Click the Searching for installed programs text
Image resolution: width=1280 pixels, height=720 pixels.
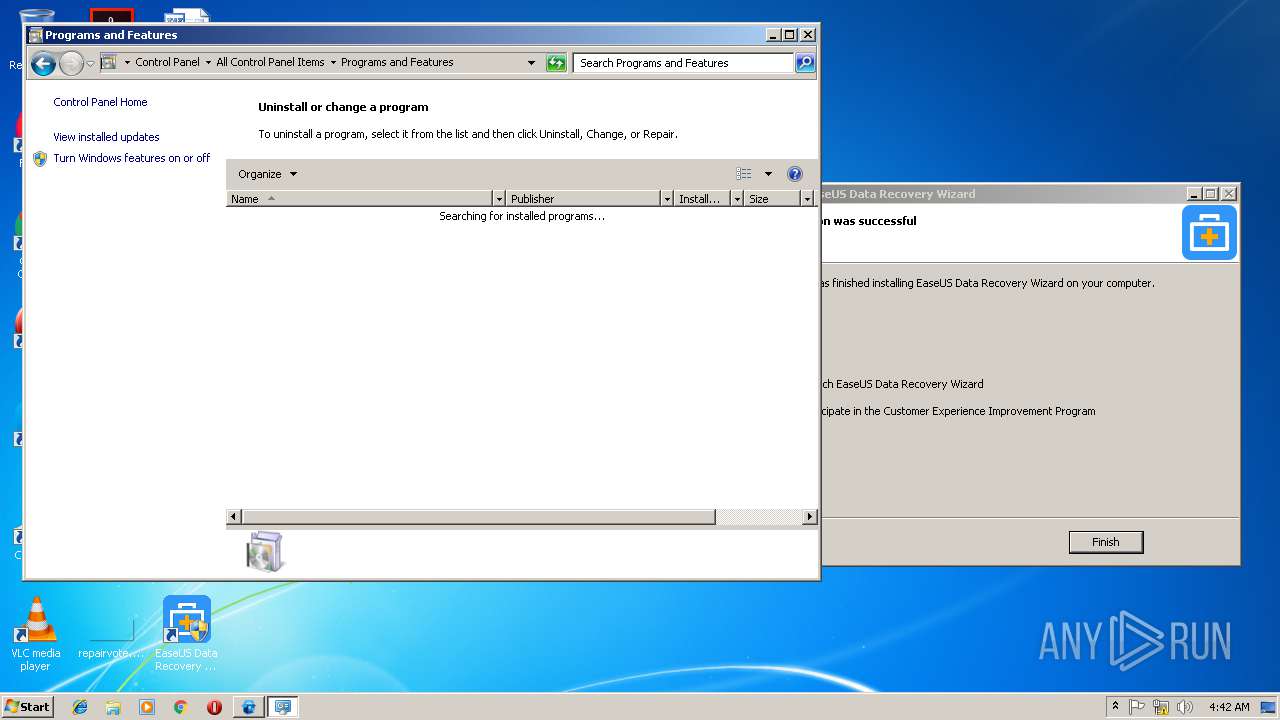click(522, 216)
